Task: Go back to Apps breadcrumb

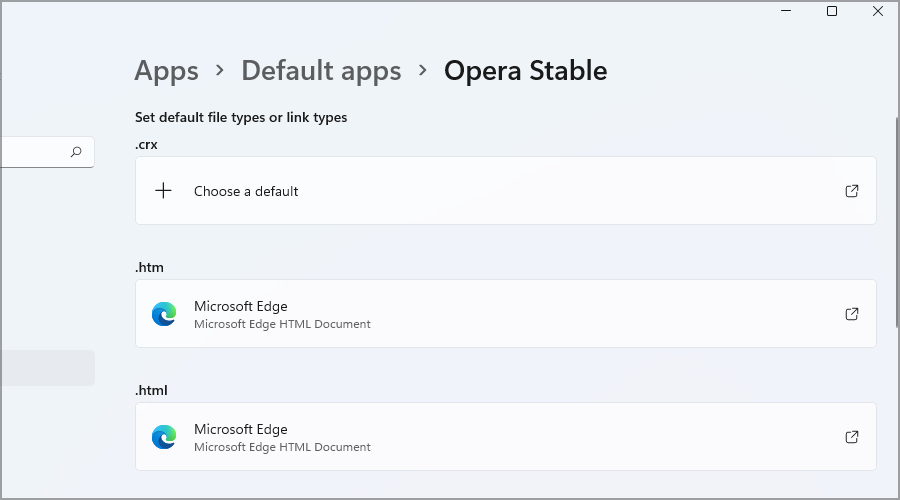Action: click(x=166, y=71)
